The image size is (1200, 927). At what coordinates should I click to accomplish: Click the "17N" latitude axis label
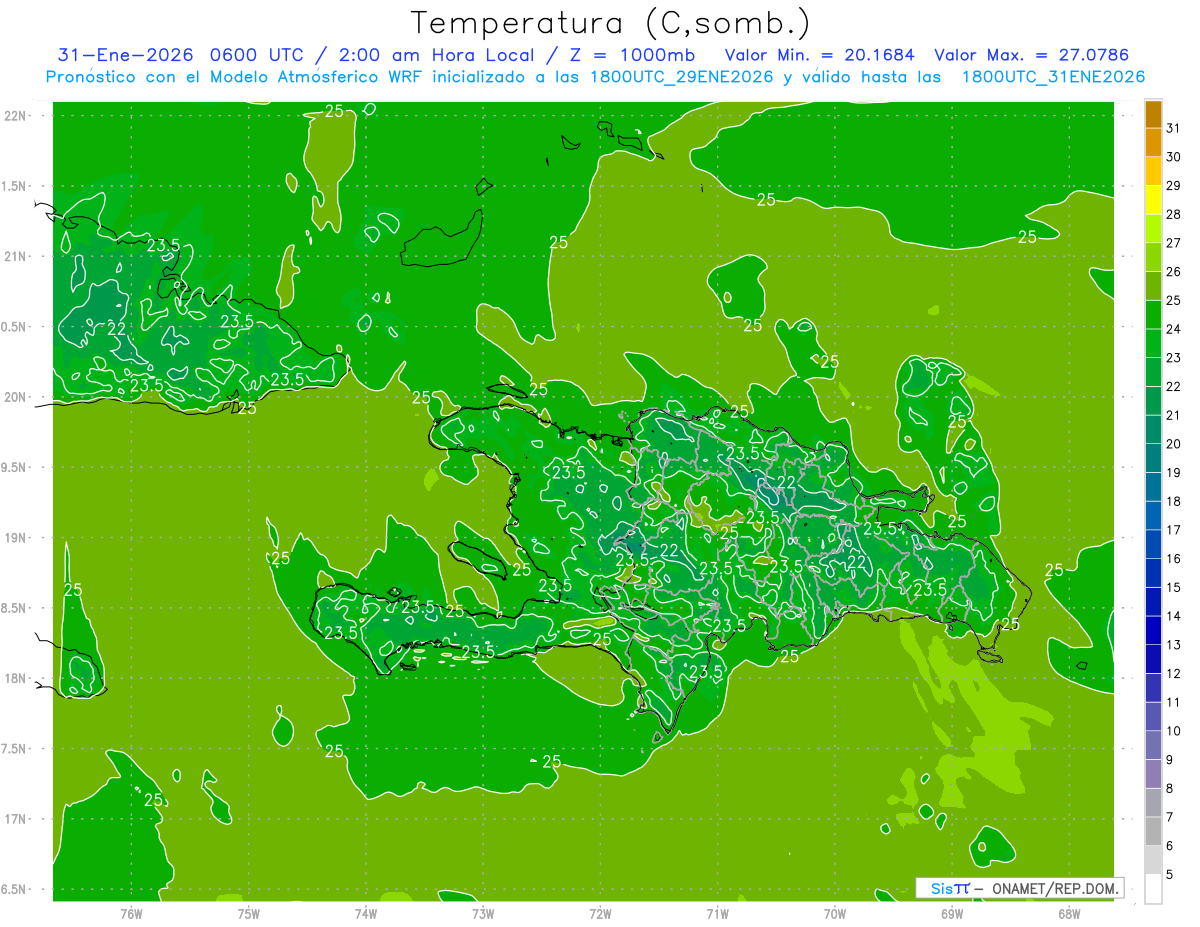tap(16, 819)
